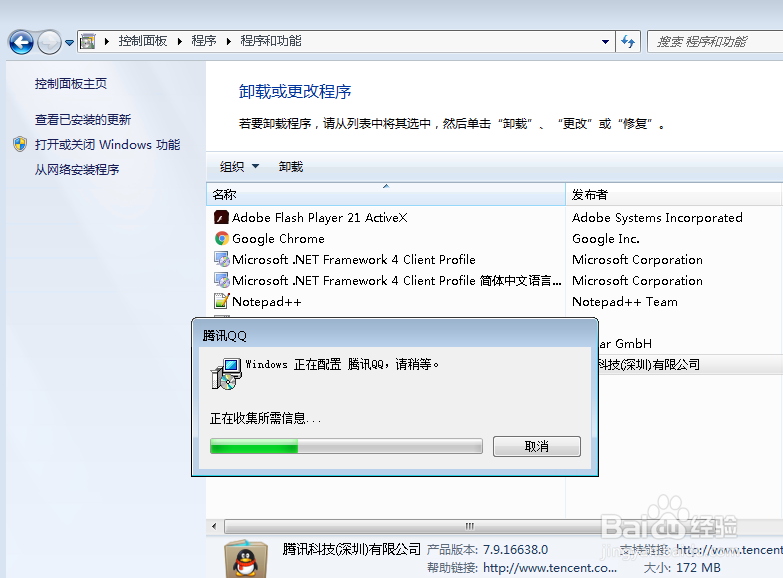Select the Notepad++ entry
783x578 pixels.
tap(267, 301)
